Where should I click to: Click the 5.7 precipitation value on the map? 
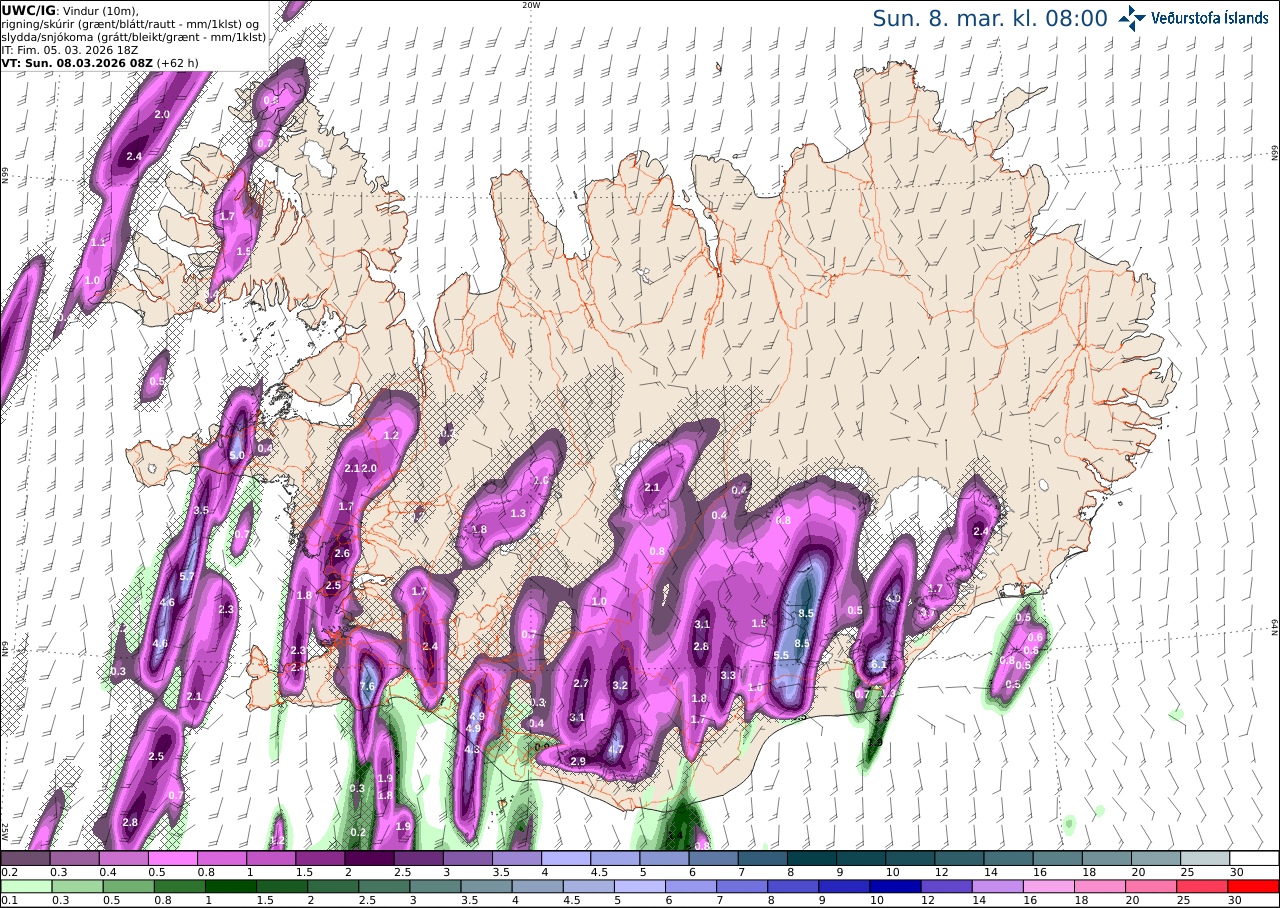tap(186, 576)
